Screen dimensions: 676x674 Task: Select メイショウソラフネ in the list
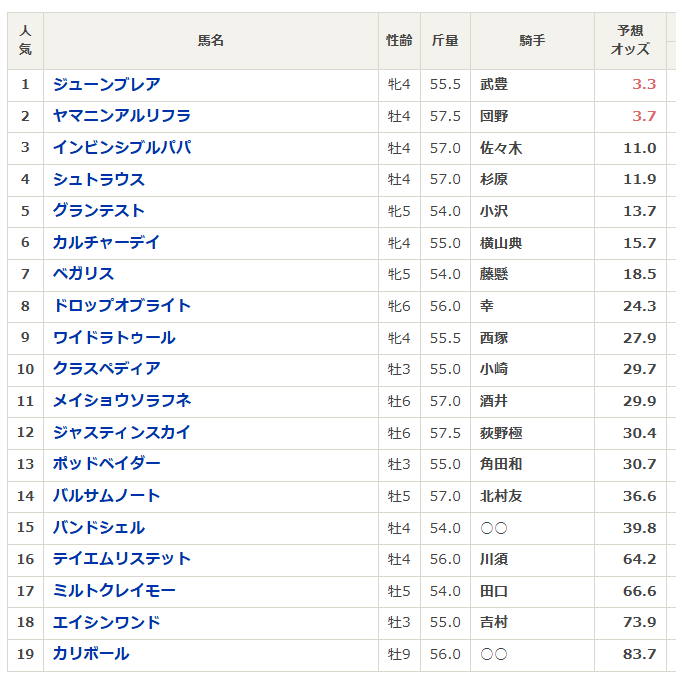point(122,401)
